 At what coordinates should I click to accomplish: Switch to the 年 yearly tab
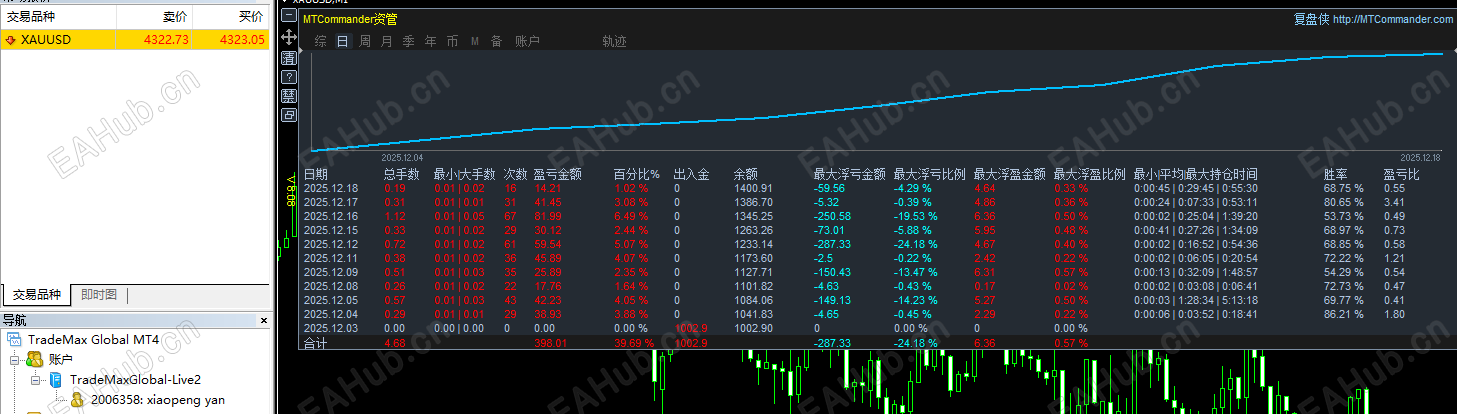pyautogui.click(x=431, y=41)
